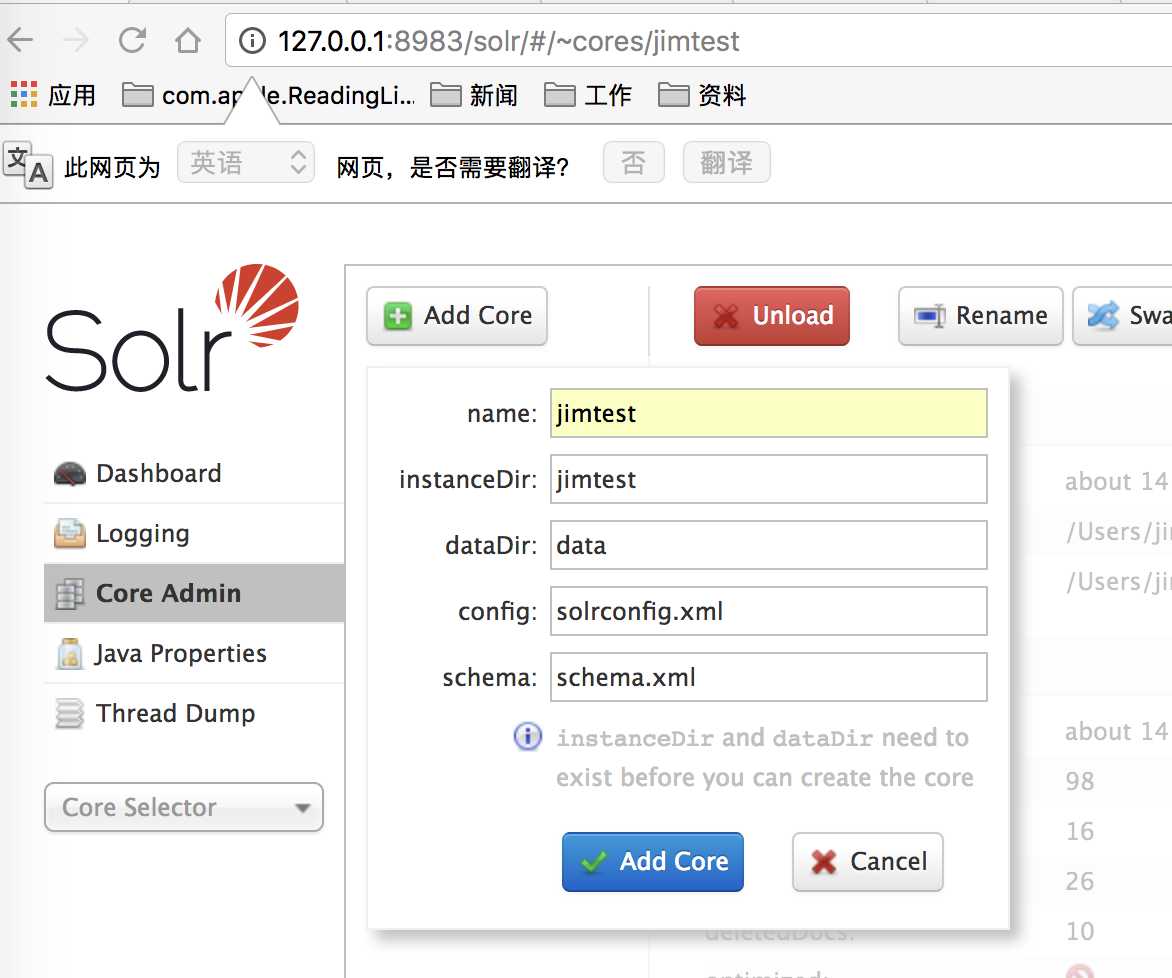The width and height of the screenshot is (1172, 978).
Task: Click the Logging inbox icon
Action: point(70,533)
